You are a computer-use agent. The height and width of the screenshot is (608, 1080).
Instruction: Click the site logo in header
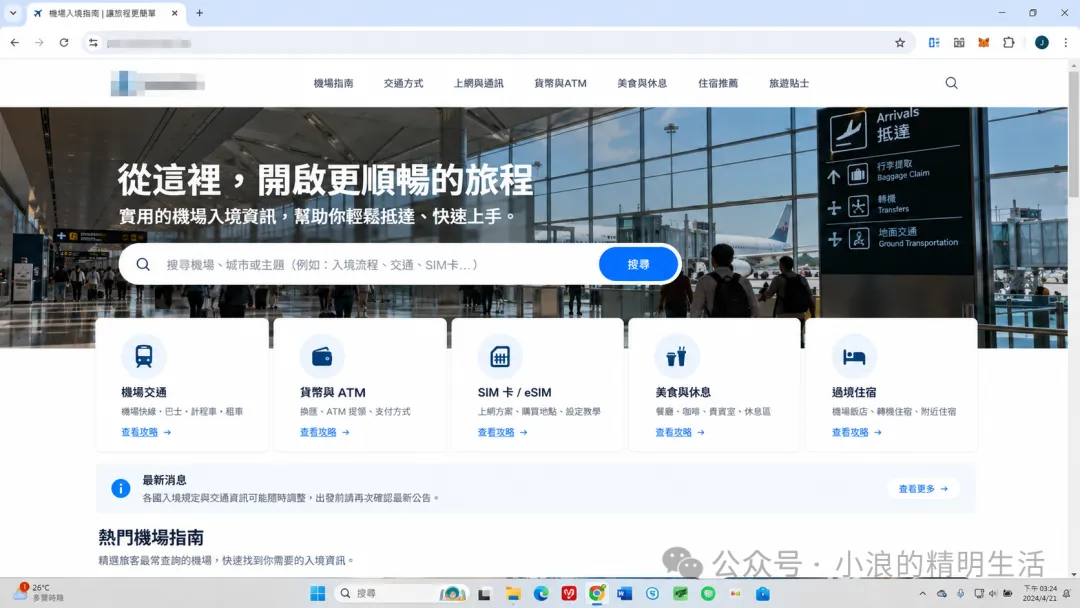tap(158, 83)
